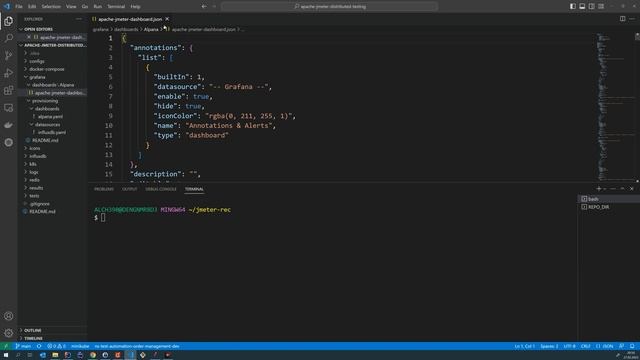Viewport: 640px width, 360px height.
Task: Toggle the Secondary Side Bar layout button
Action: (591, 7)
